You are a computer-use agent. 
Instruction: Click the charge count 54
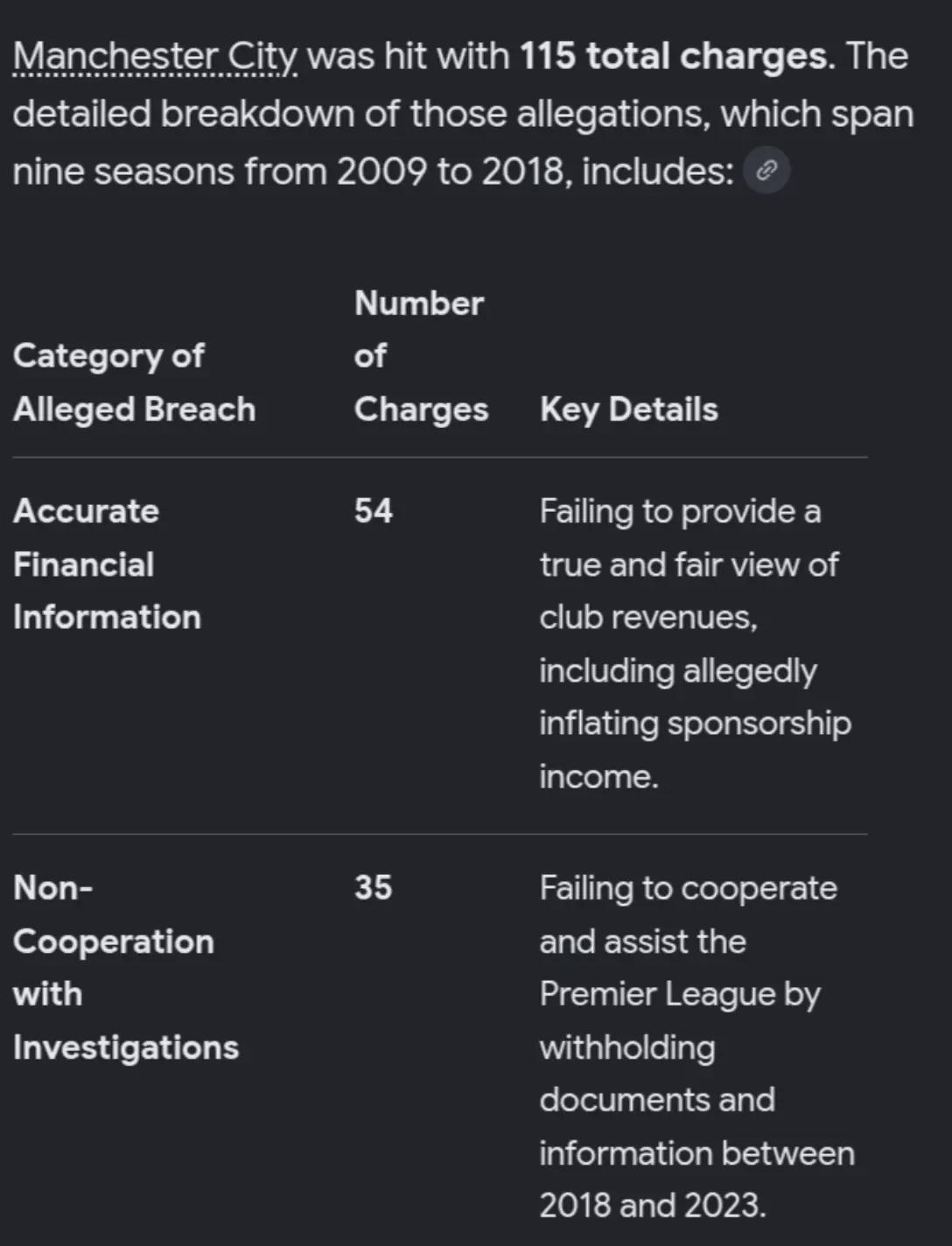tap(374, 511)
